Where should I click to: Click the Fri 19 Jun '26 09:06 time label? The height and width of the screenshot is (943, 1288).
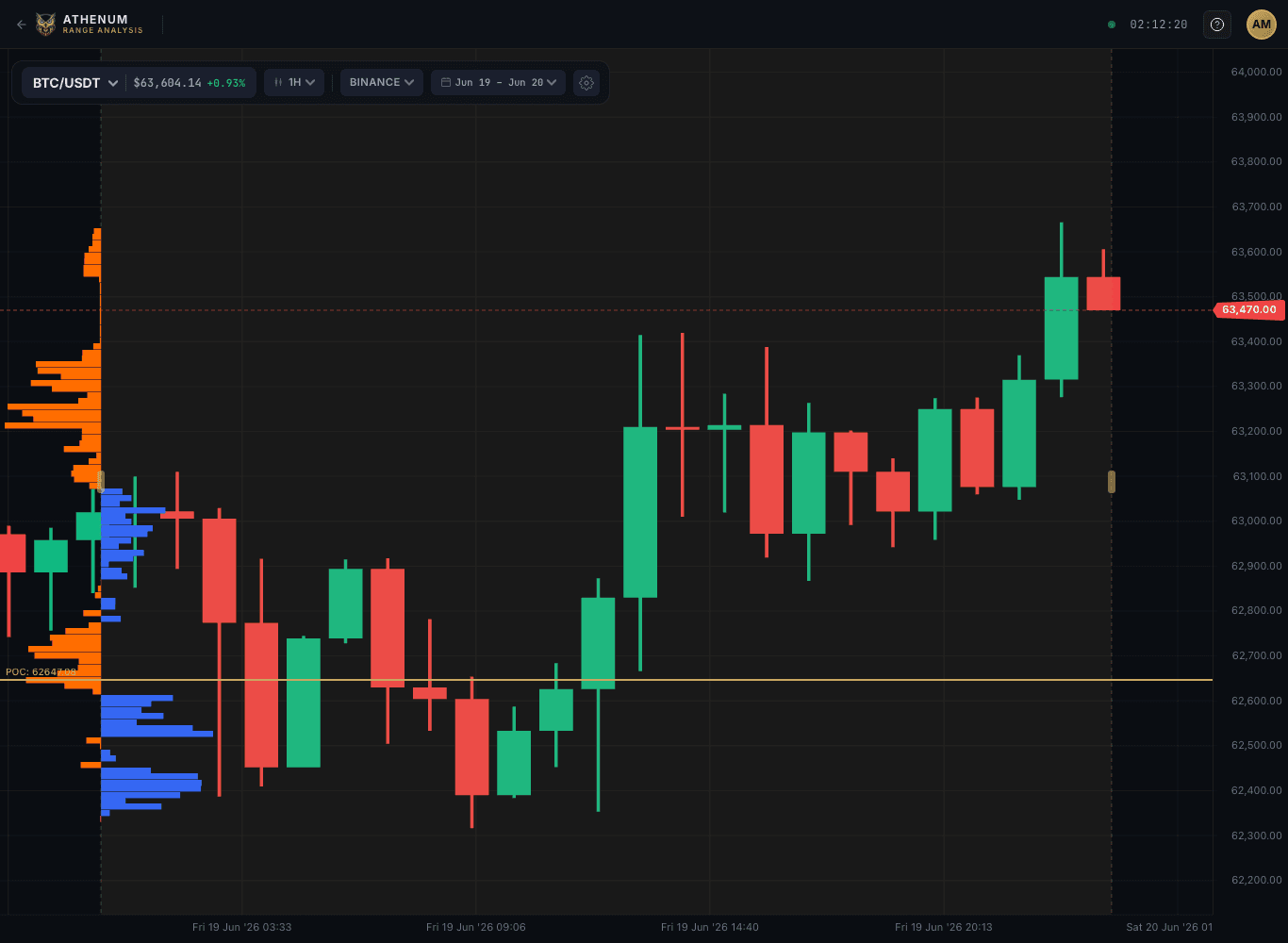coord(476,927)
